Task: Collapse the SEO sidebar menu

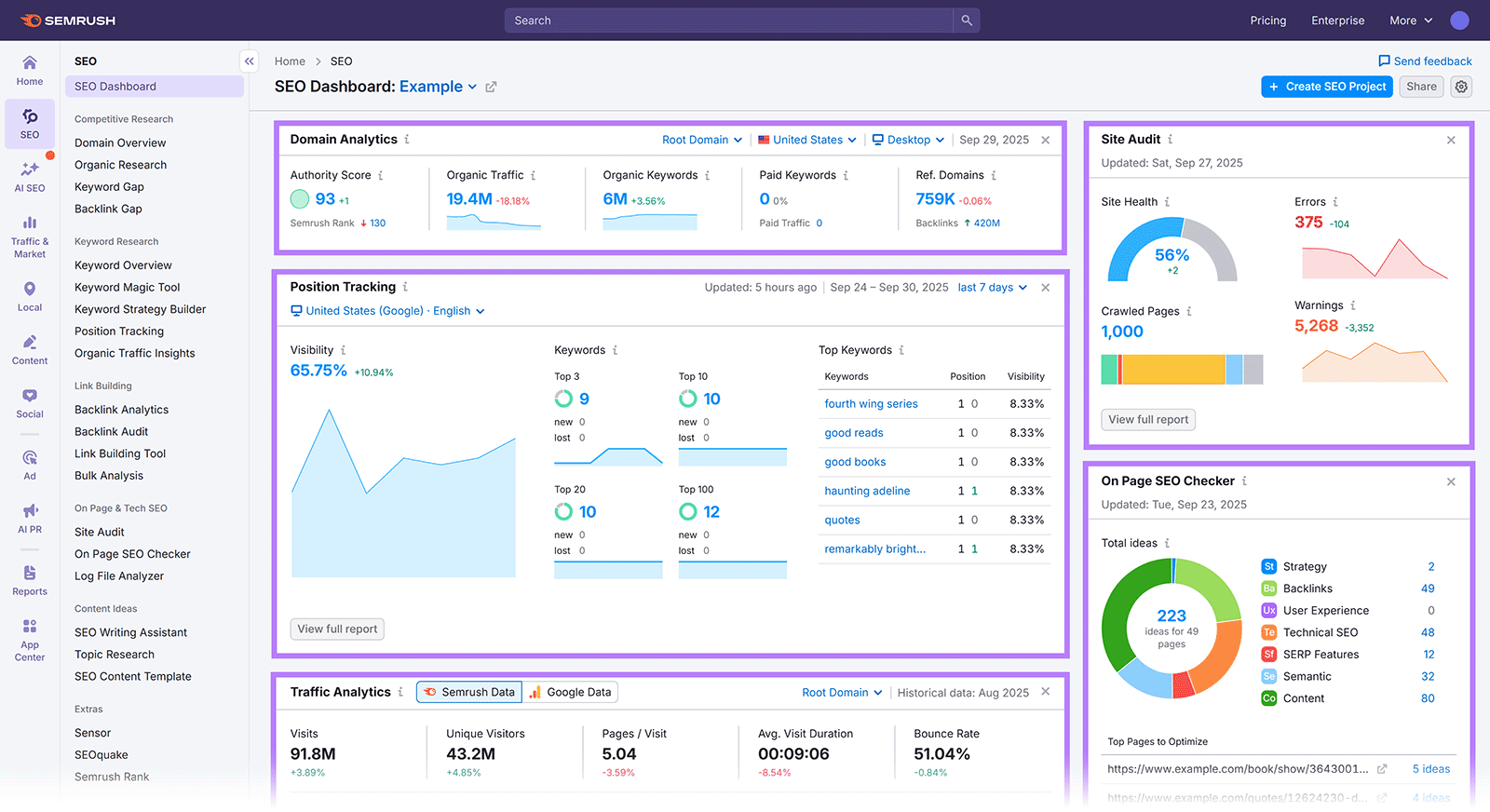Action: pyautogui.click(x=249, y=61)
